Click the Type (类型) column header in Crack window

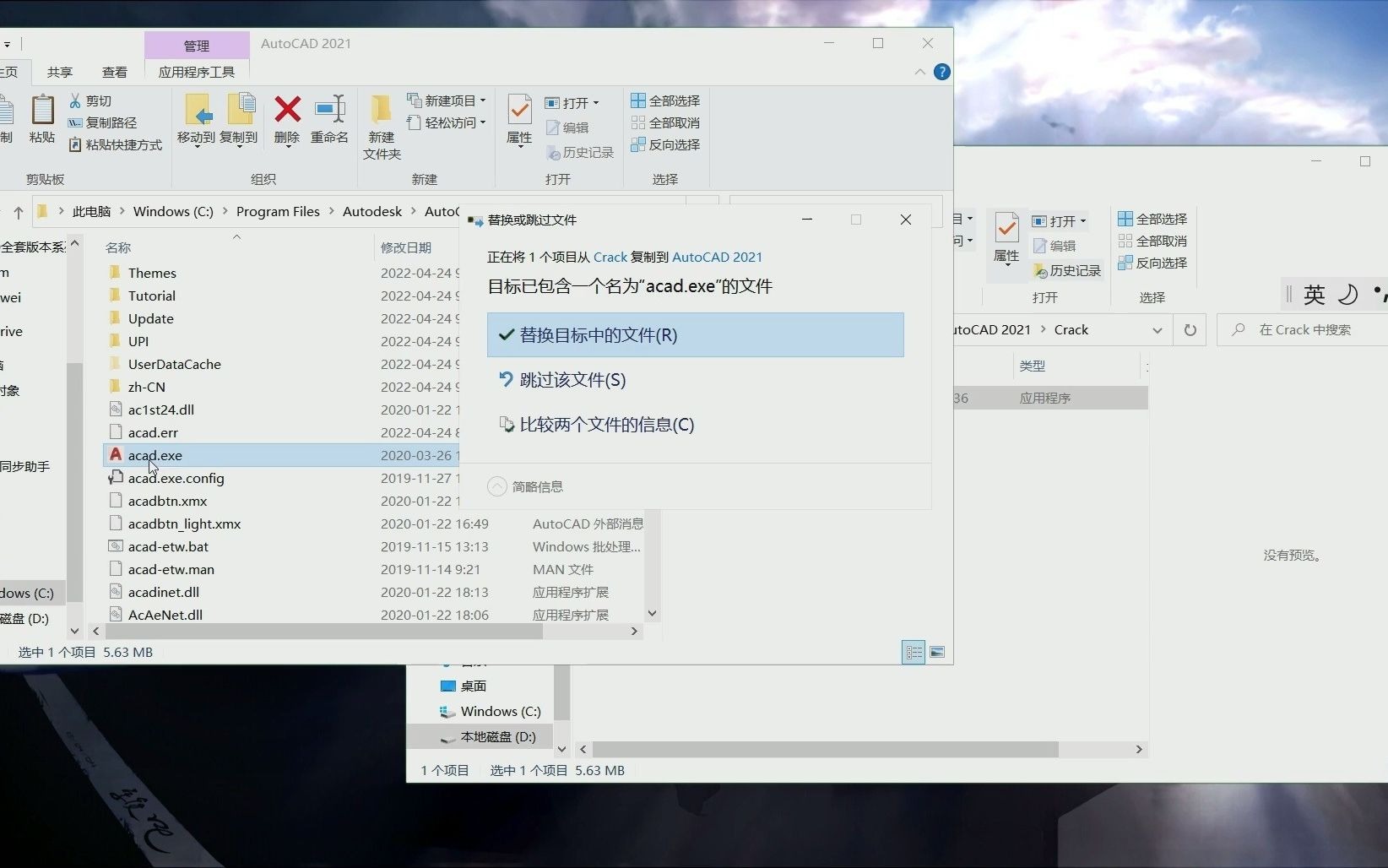click(x=1032, y=366)
